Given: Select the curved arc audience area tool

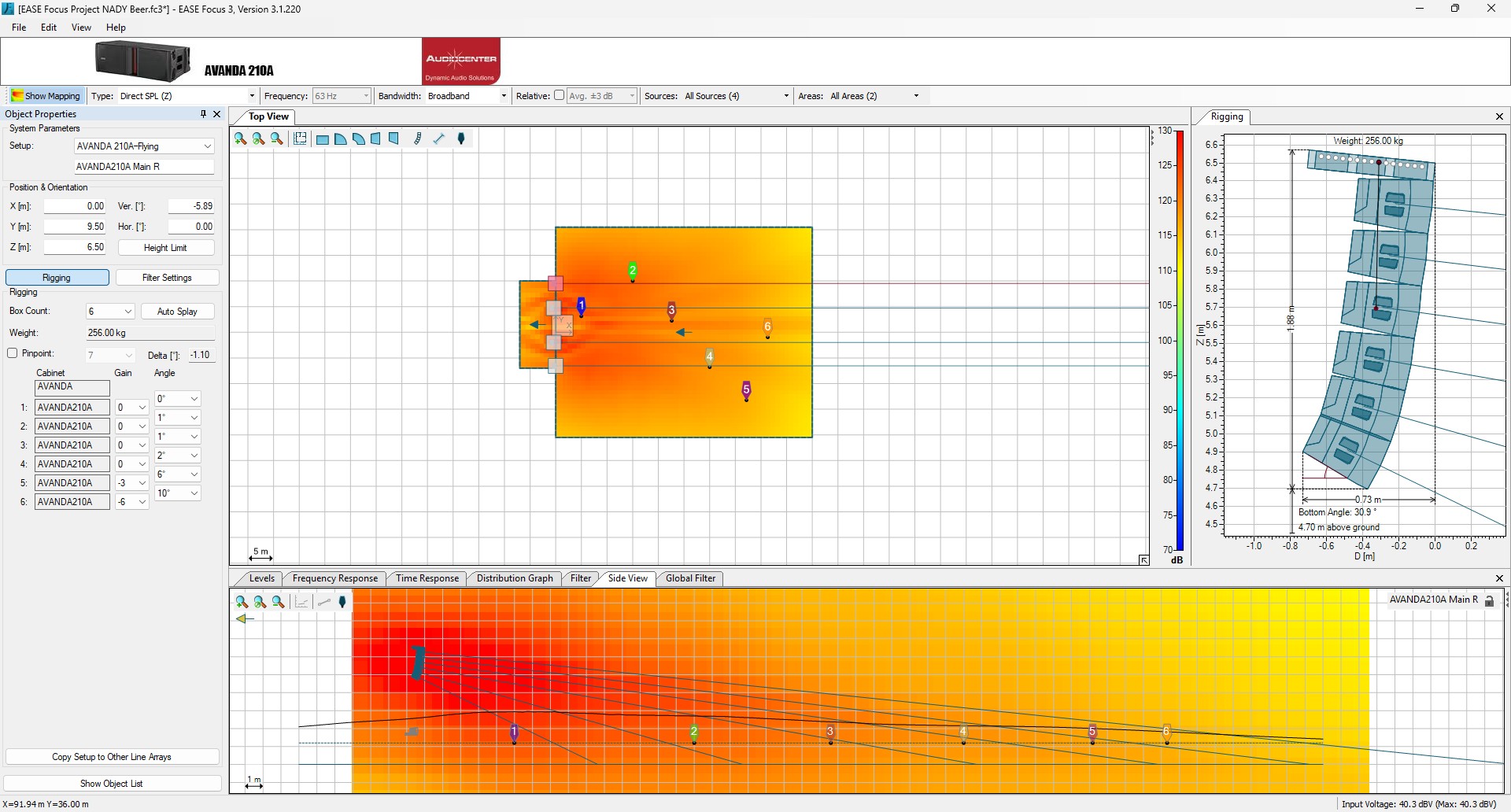Looking at the screenshot, I should click(x=359, y=139).
